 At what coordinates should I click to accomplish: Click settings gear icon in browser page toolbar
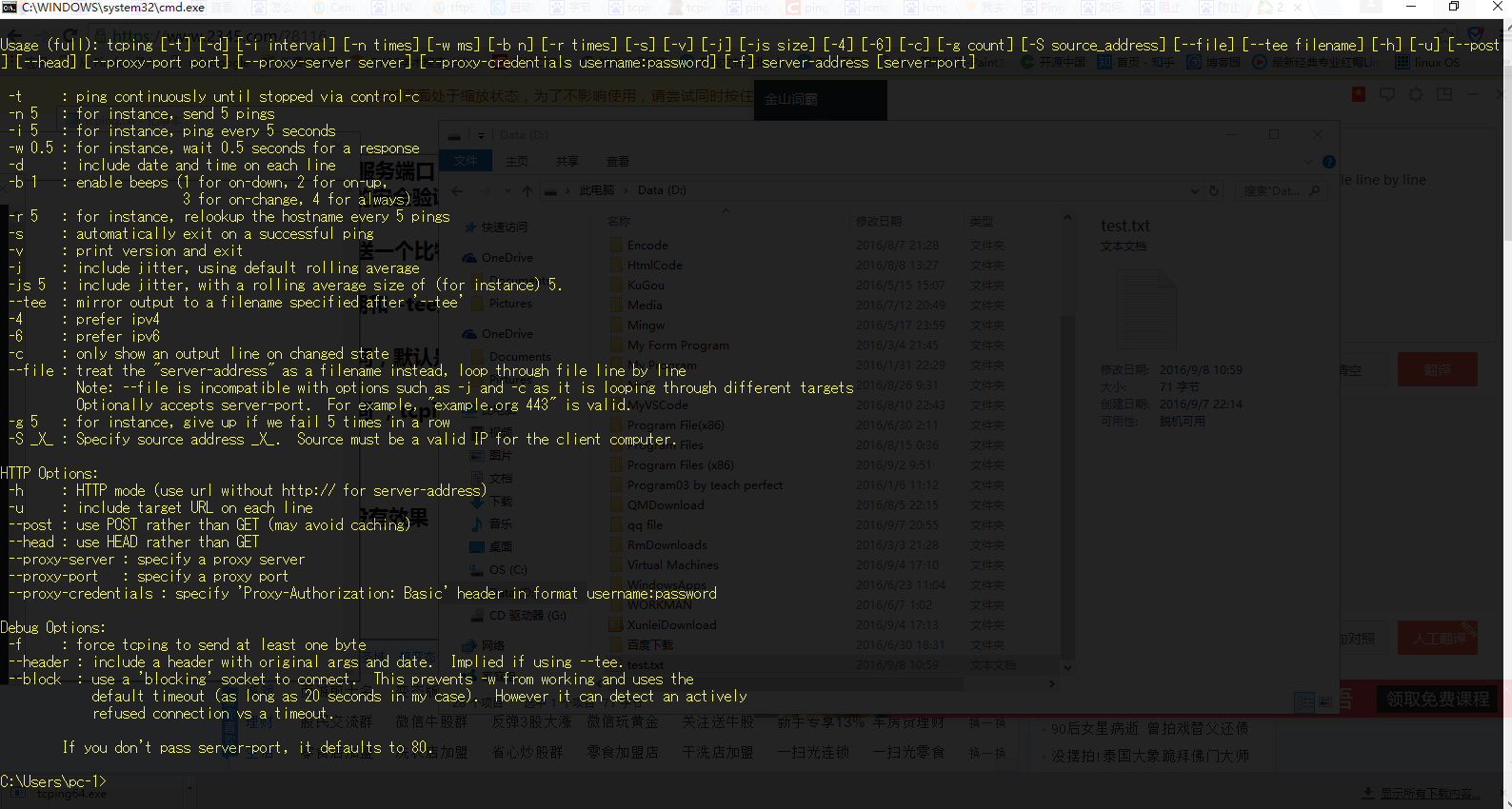pos(1416,94)
